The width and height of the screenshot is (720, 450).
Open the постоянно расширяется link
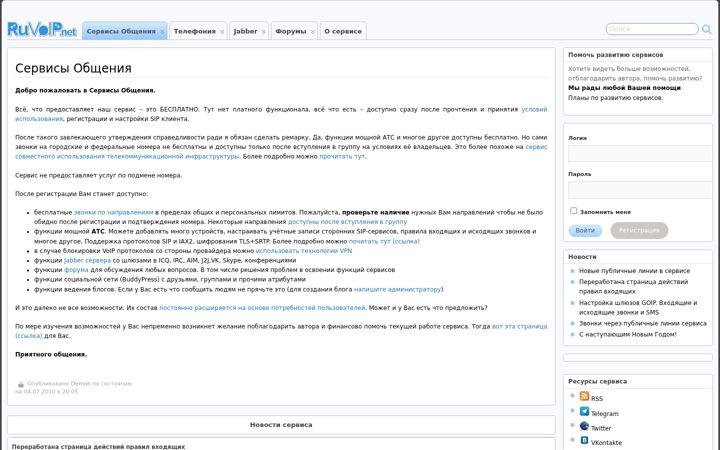click(x=262, y=308)
